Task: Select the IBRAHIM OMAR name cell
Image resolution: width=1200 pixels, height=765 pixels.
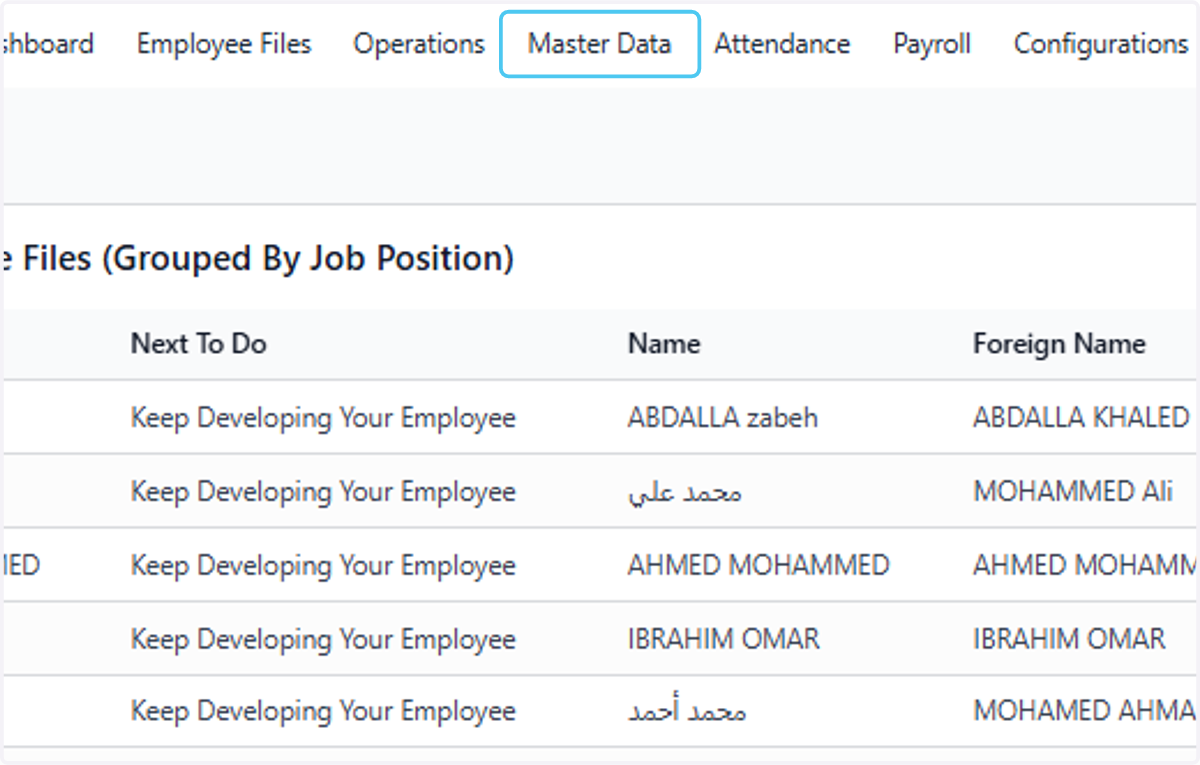Action: click(724, 639)
